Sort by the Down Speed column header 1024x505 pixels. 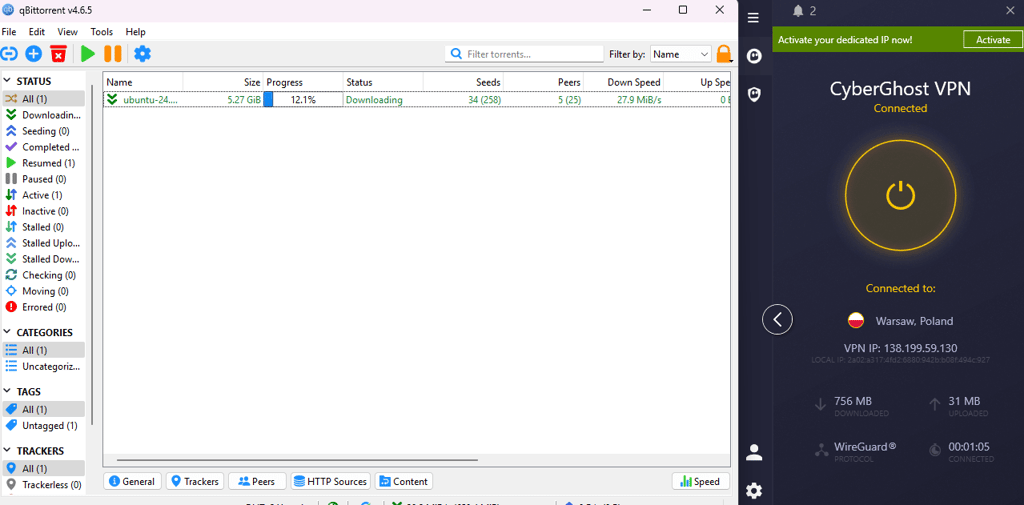pyautogui.click(x=623, y=82)
